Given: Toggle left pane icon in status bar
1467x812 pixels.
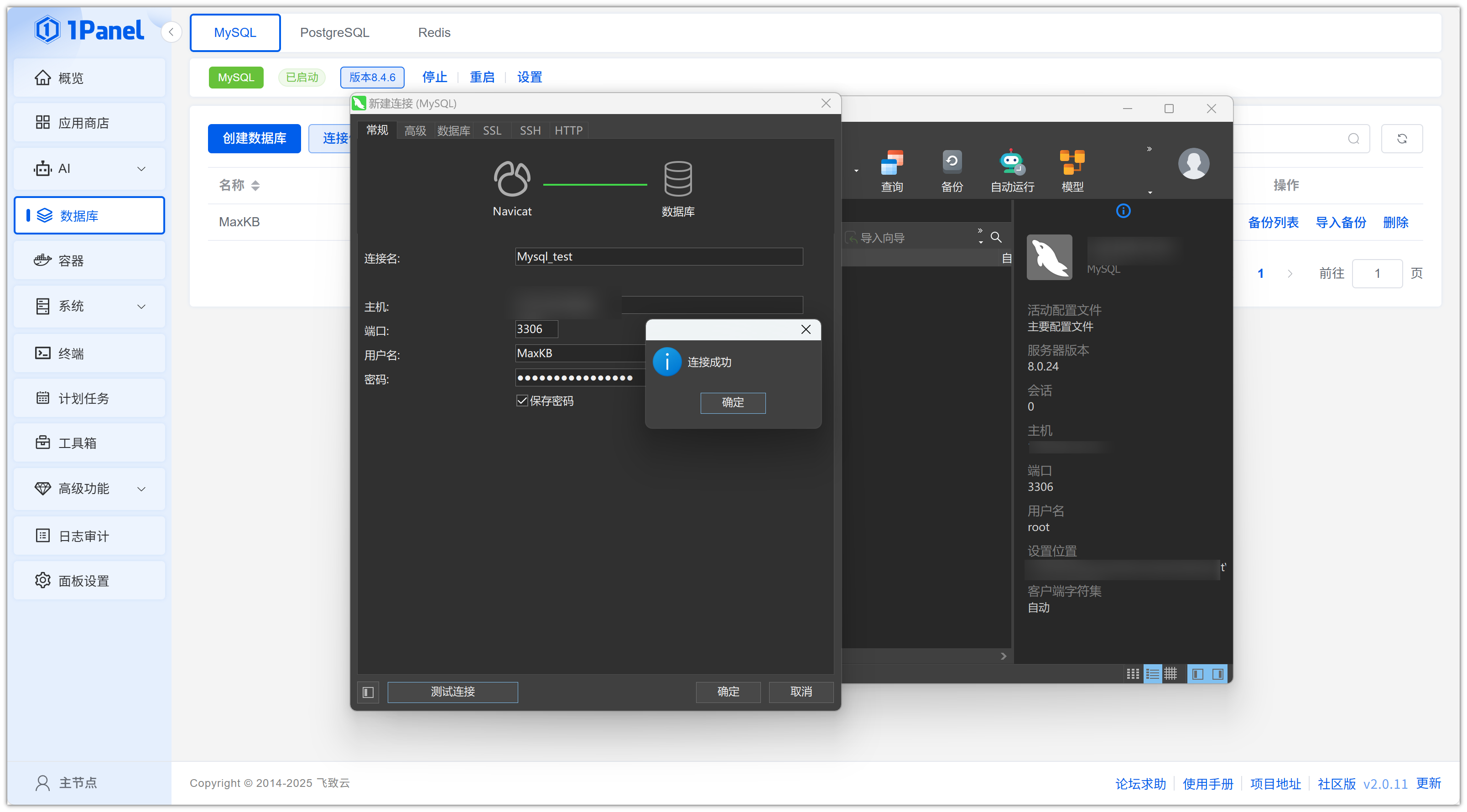Looking at the screenshot, I should click(x=1197, y=674).
